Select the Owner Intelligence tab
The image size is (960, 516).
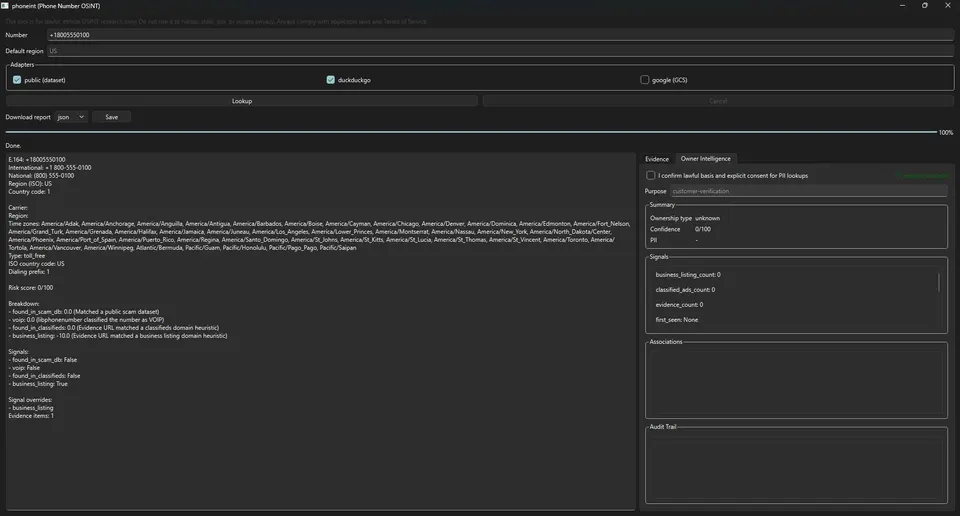pos(705,159)
